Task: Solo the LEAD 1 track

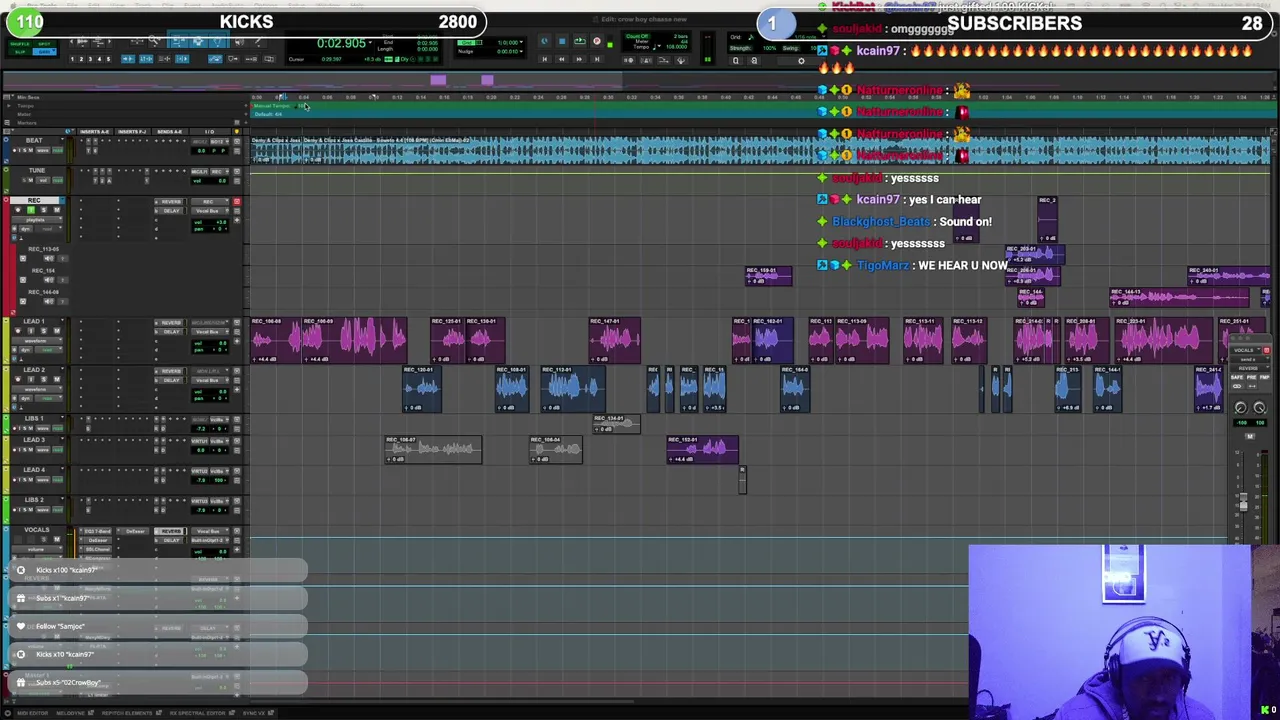Action: [x=44, y=331]
